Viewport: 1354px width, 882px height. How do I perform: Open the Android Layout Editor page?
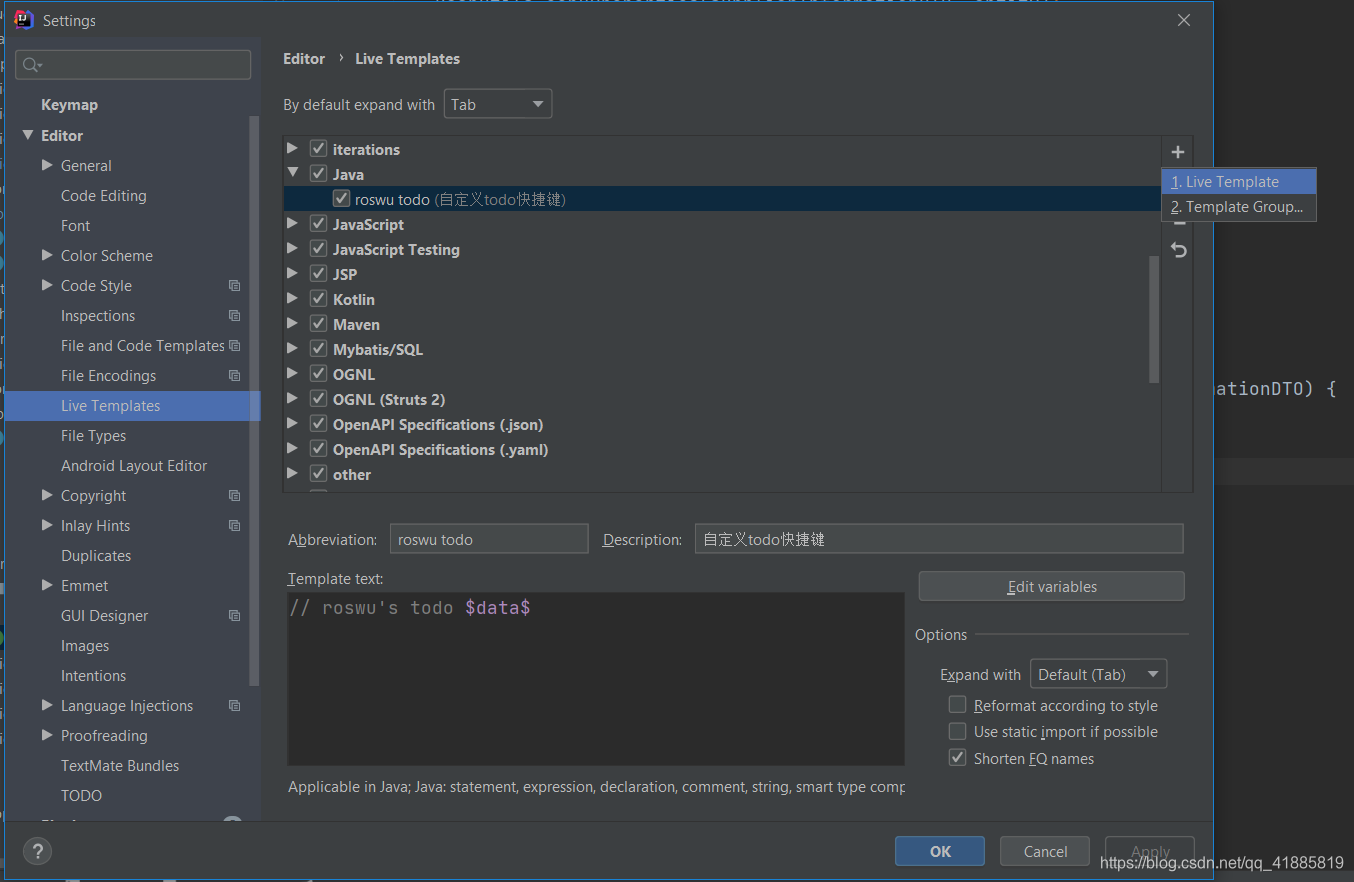(134, 466)
